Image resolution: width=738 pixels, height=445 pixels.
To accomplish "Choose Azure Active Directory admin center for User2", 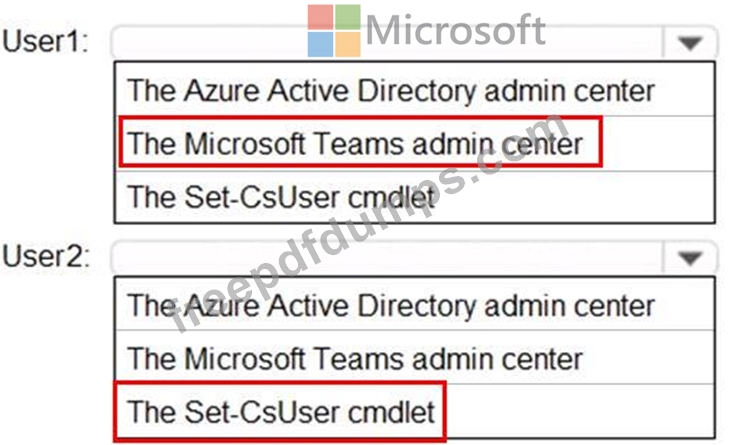I will click(391, 304).
